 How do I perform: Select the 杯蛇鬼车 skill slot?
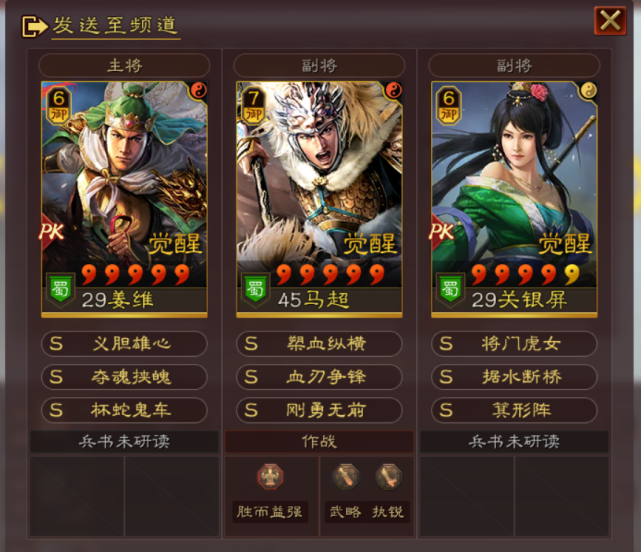click(x=124, y=410)
